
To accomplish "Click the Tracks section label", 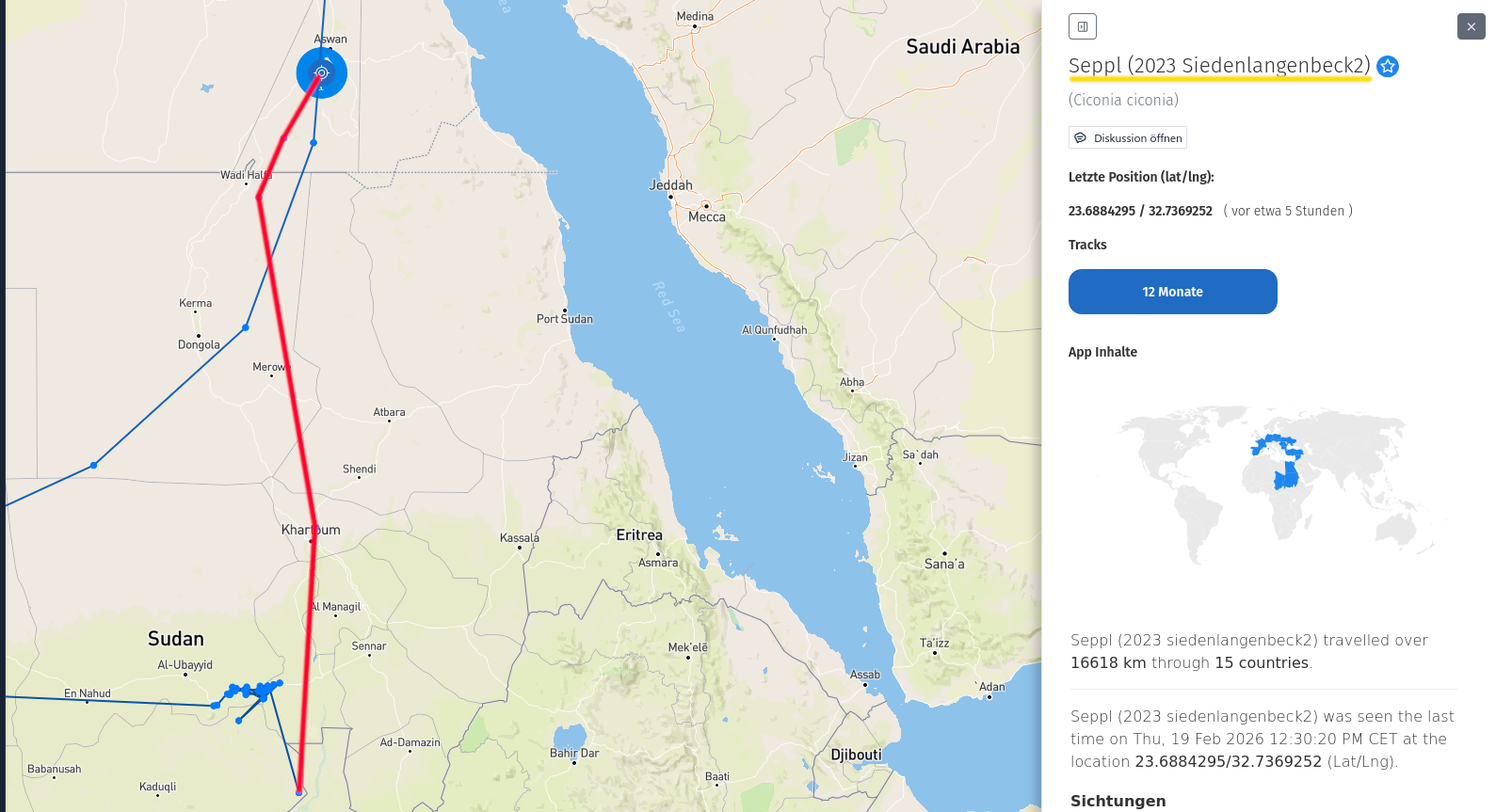I will point(1087,245).
